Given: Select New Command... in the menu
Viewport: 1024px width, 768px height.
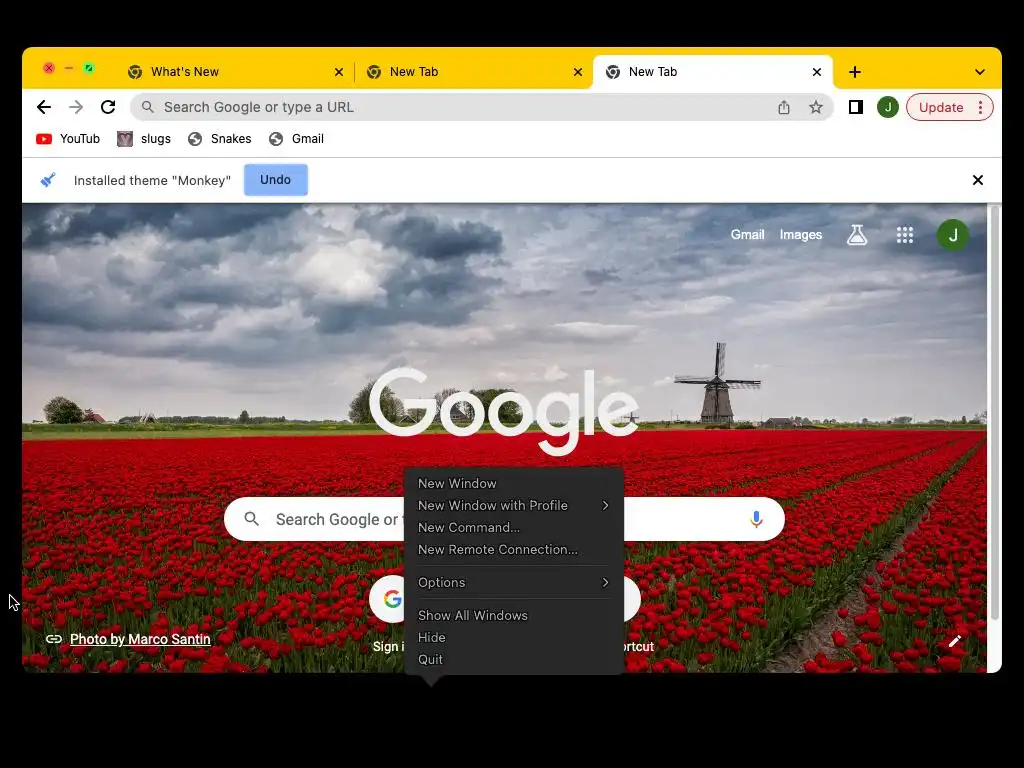Looking at the screenshot, I should (x=514, y=528).
